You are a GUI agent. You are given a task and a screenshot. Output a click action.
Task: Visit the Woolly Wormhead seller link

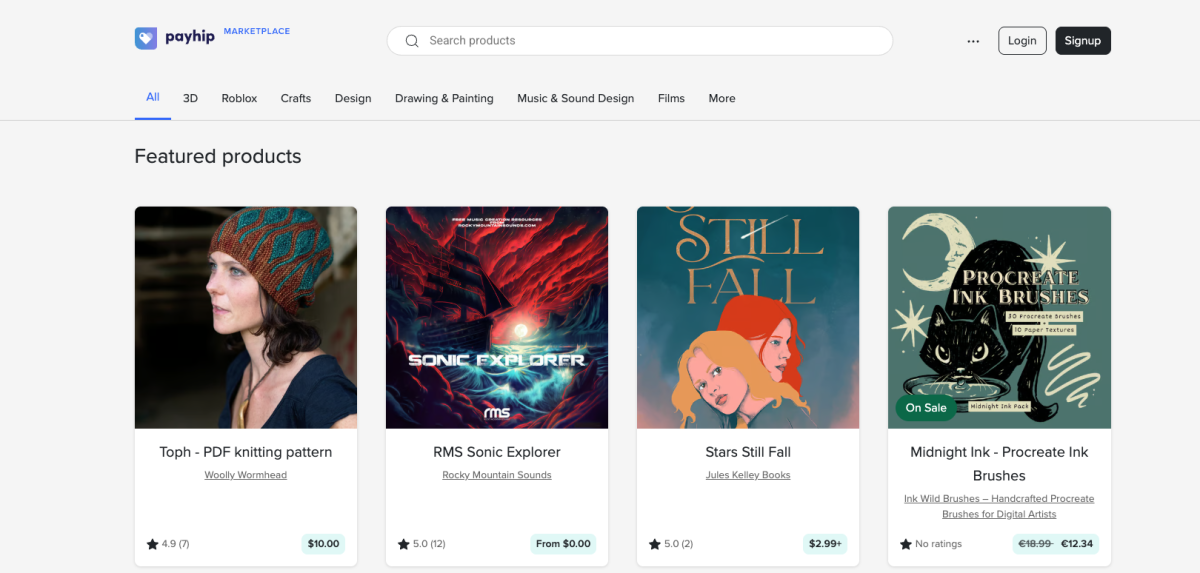tap(246, 475)
